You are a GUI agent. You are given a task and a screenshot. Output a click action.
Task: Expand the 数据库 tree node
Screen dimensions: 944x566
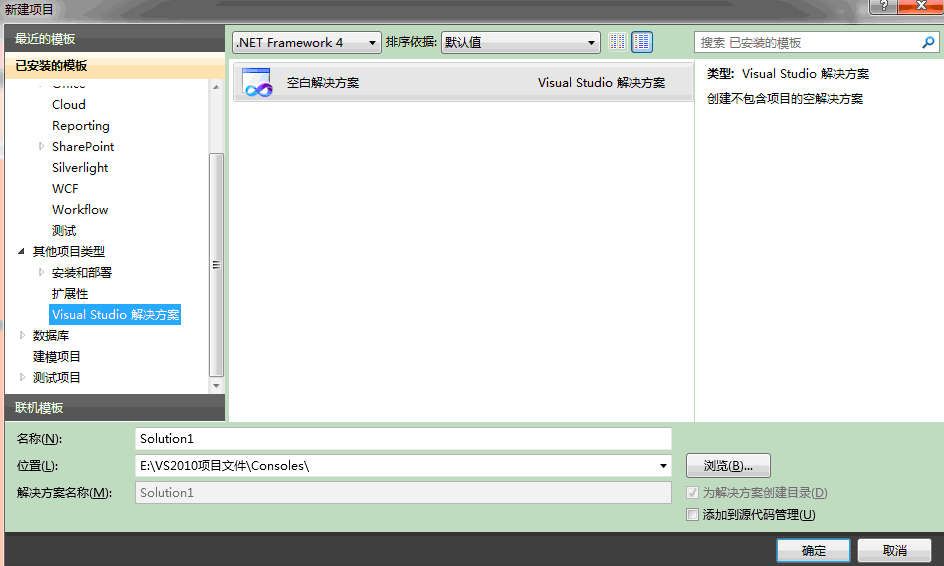[x=22, y=335]
